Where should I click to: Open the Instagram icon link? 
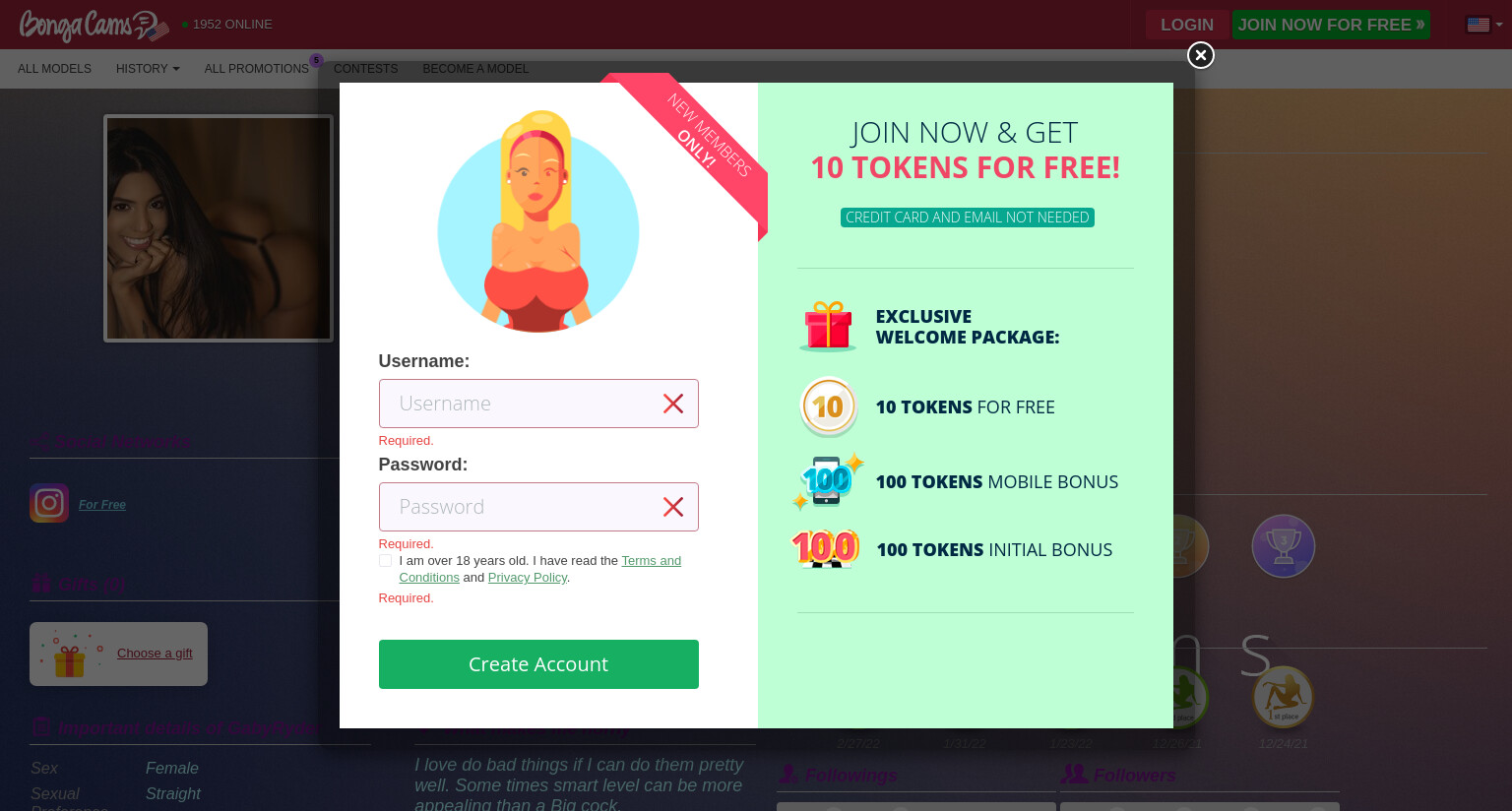[x=49, y=503]
